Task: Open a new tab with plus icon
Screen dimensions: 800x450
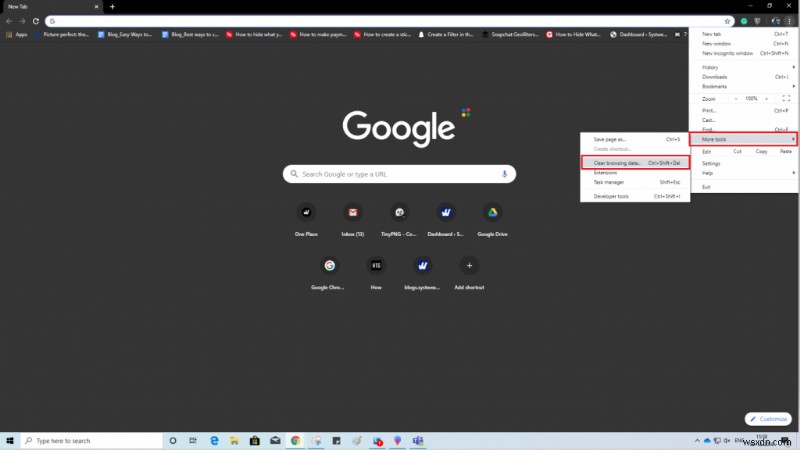Action: pyautogui.click(x=112, y=7)
